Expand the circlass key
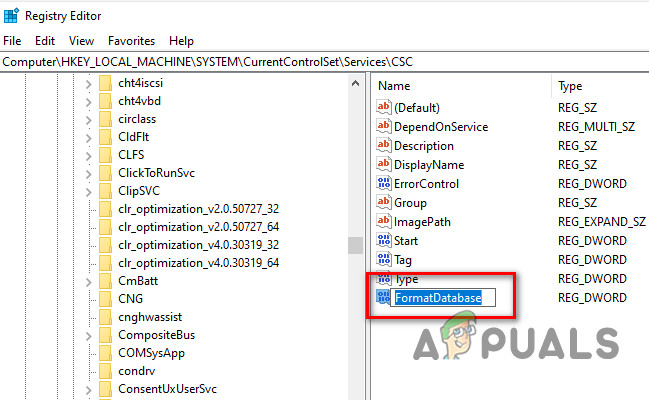The height and width of the screenshot is (400, 649). pos(88,120)
